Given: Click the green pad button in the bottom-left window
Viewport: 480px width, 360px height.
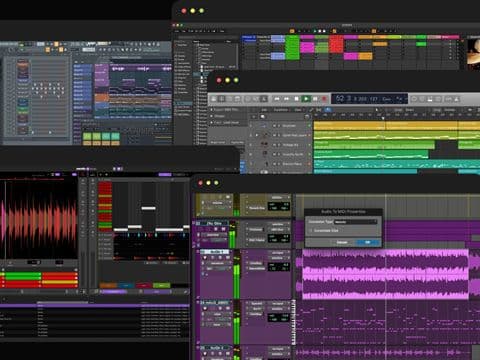Looking at the screenshot, I should (162, 285).
